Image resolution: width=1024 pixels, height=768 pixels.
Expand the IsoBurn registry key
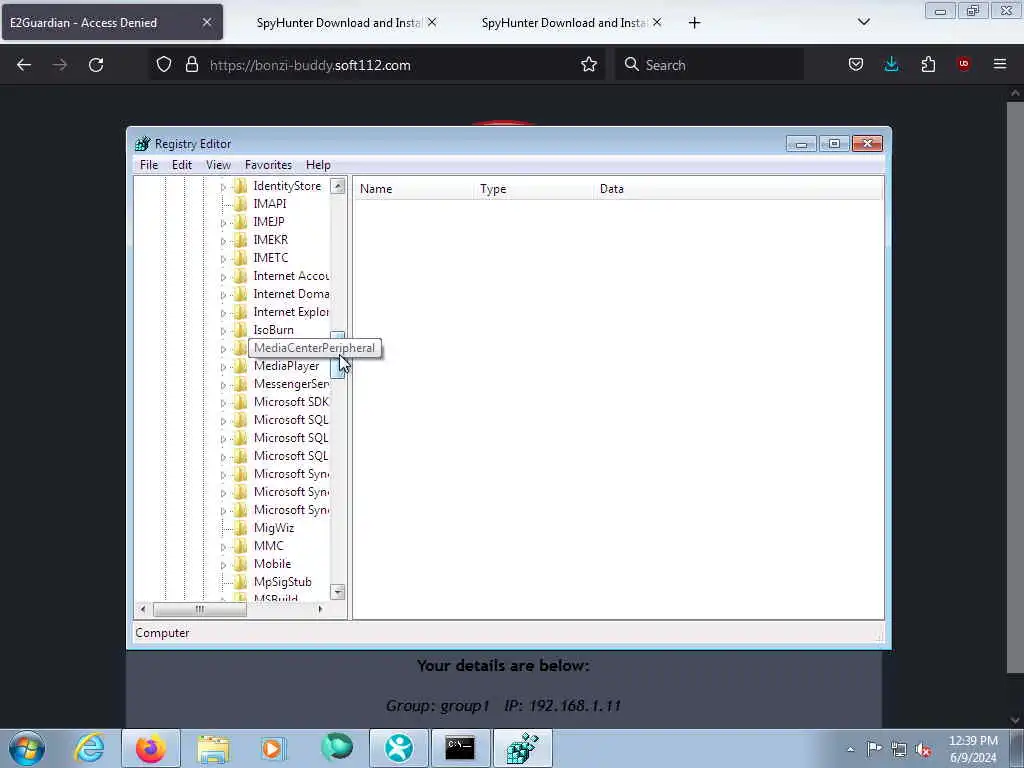coord(223,331)
